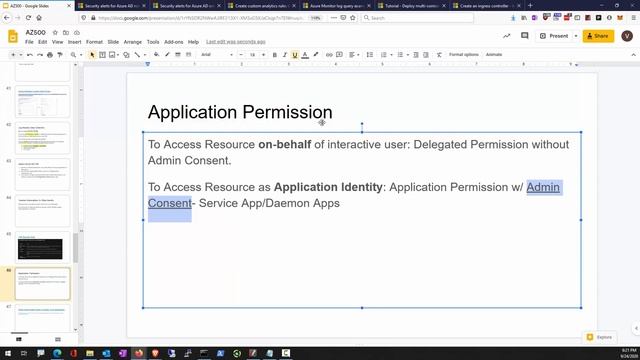The height and width of the screenshot is (360, 640).
Task: Toggle Underline formatting
Action: point(295,55)
